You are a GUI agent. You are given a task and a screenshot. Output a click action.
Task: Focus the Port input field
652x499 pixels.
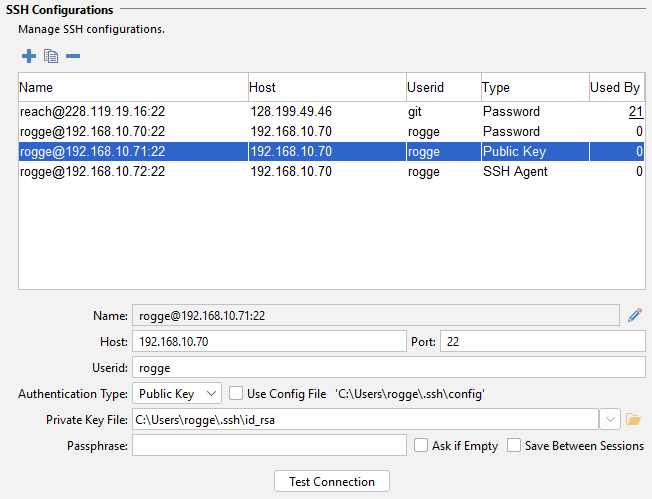[543, 341]
